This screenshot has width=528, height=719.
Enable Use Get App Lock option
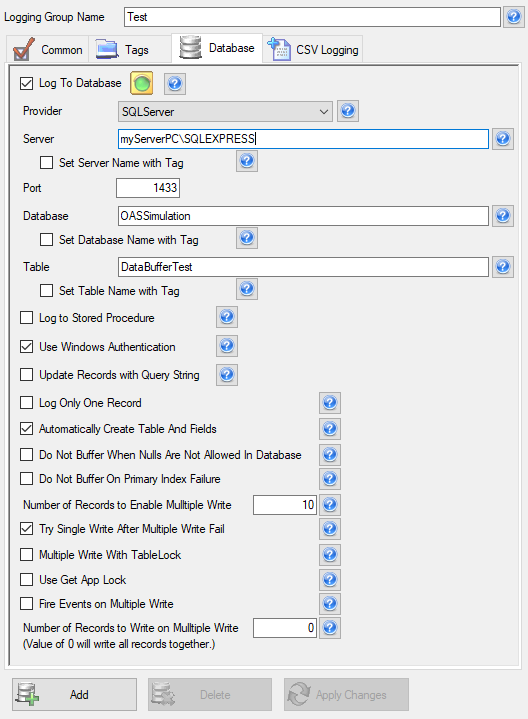27,580
